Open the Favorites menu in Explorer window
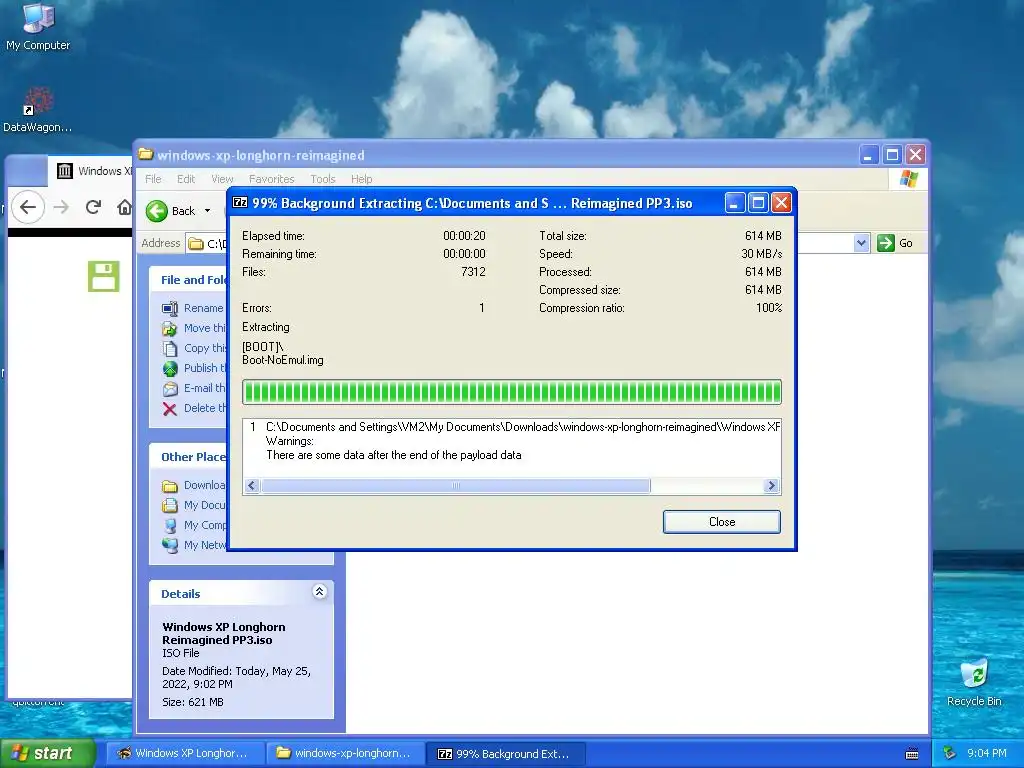The height and width of the screenshot is (768, 1024). click(272, 179)
